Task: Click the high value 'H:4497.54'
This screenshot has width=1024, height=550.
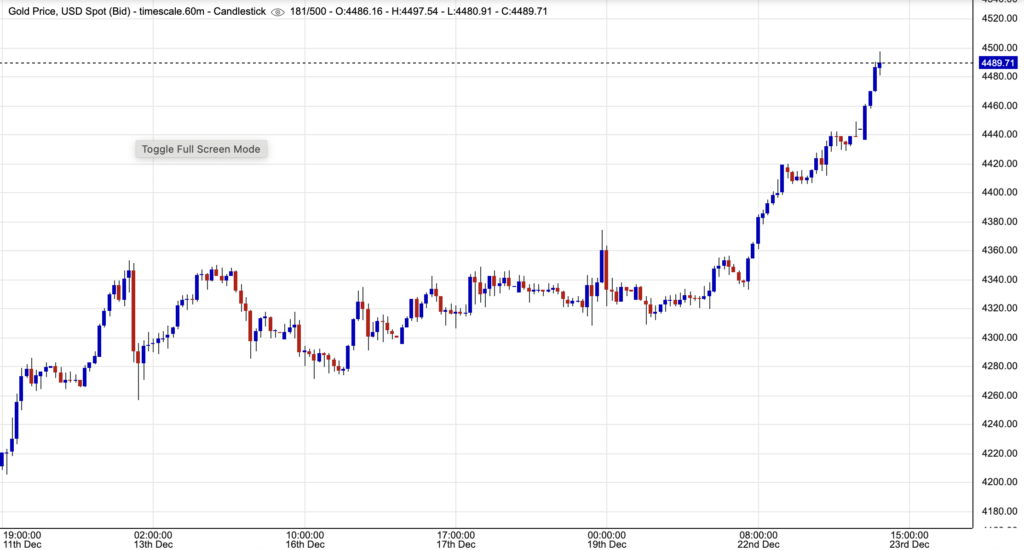Action: point(415,12)
